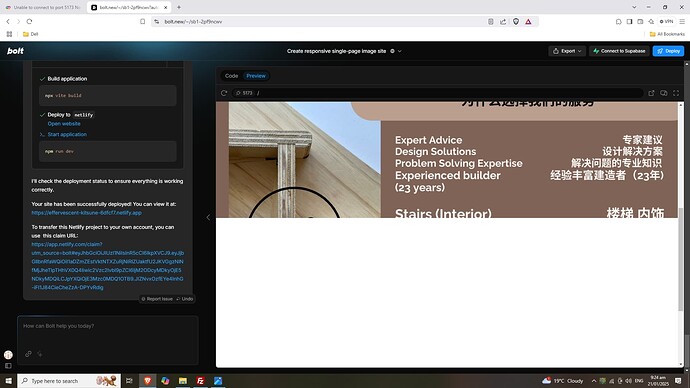The image size is (690, 388).
Task: Click the Deploy button
Action: tap(668, 51)
